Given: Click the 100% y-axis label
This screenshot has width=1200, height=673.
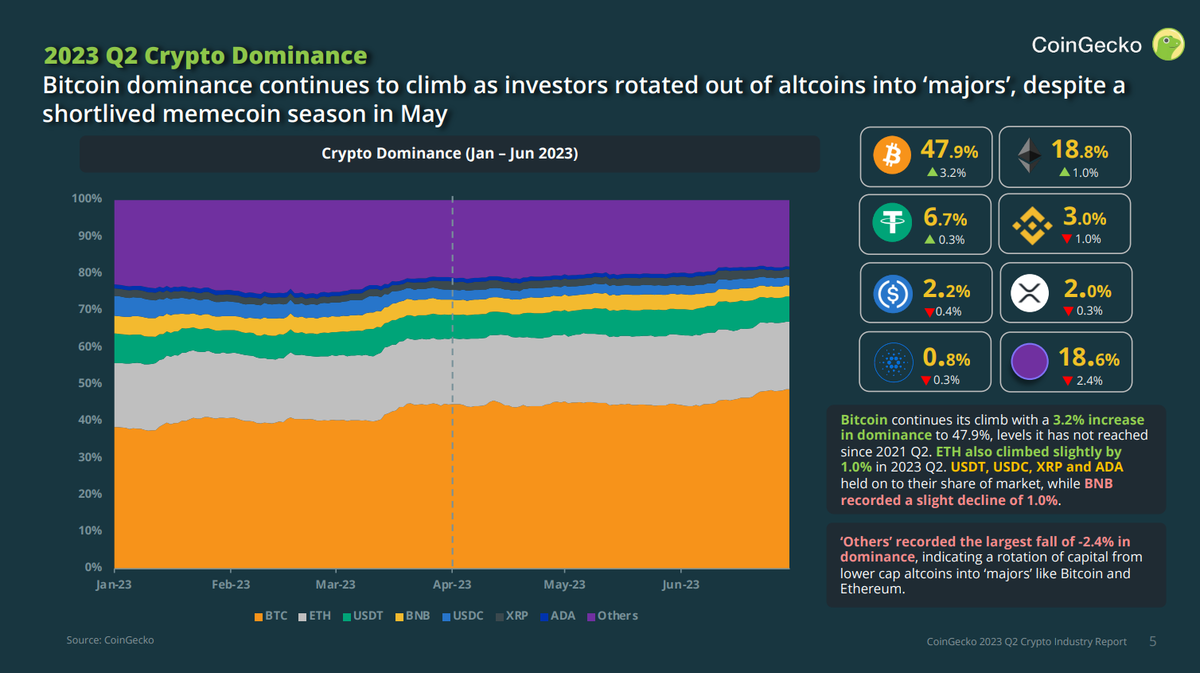Looking at the screenshot, I should pyautogui.click(x=87, y=199).
